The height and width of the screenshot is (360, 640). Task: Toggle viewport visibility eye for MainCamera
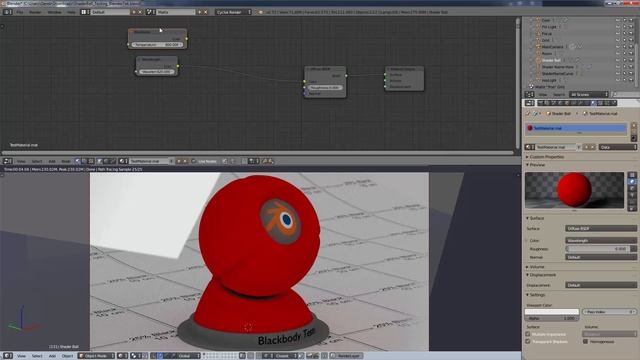618,47
